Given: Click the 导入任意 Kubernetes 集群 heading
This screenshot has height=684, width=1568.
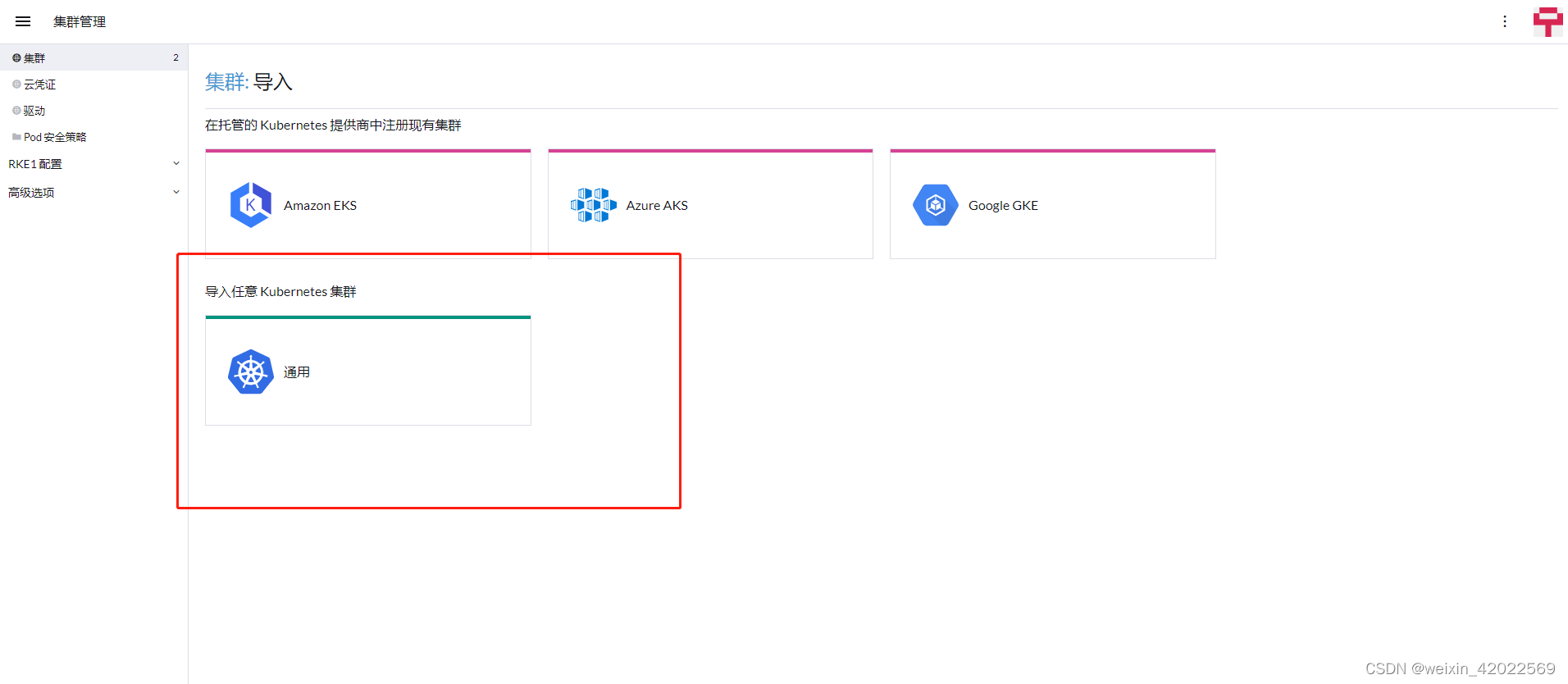Looking at the screenshot, I should point(280,292).
